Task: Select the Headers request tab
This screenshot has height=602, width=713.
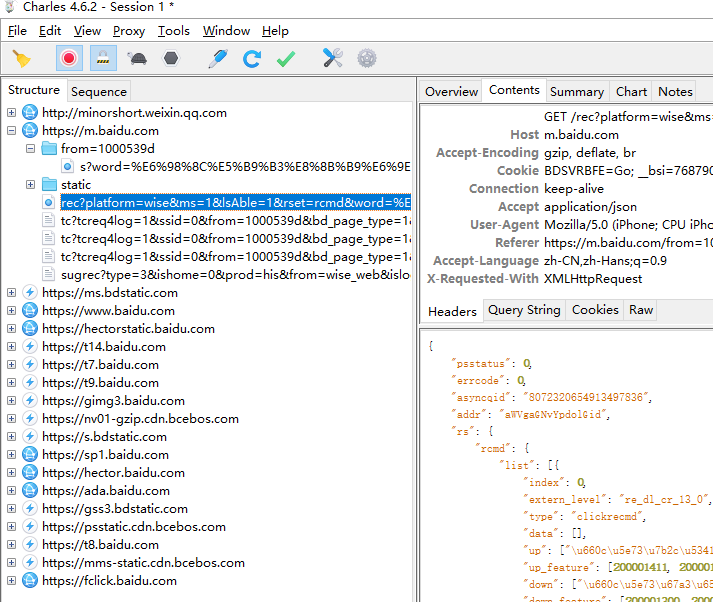Action: click(x=452, y=311)
